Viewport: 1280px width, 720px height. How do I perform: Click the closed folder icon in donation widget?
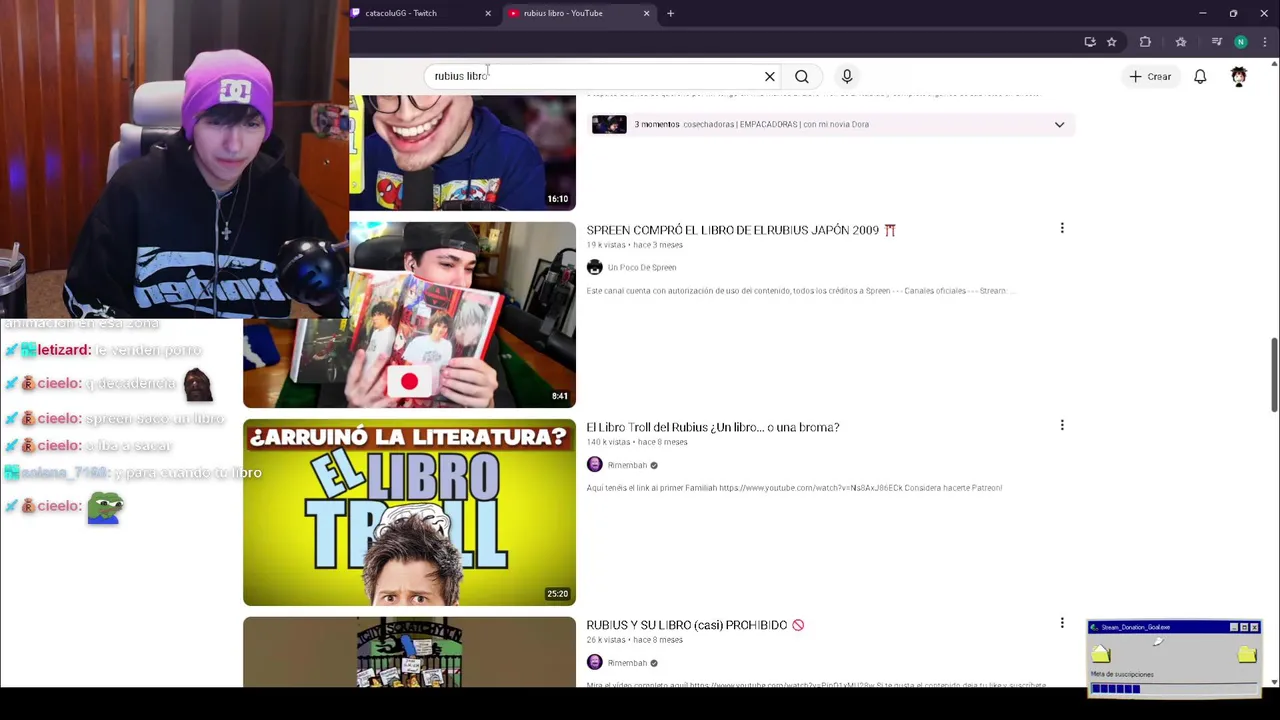1247,654
